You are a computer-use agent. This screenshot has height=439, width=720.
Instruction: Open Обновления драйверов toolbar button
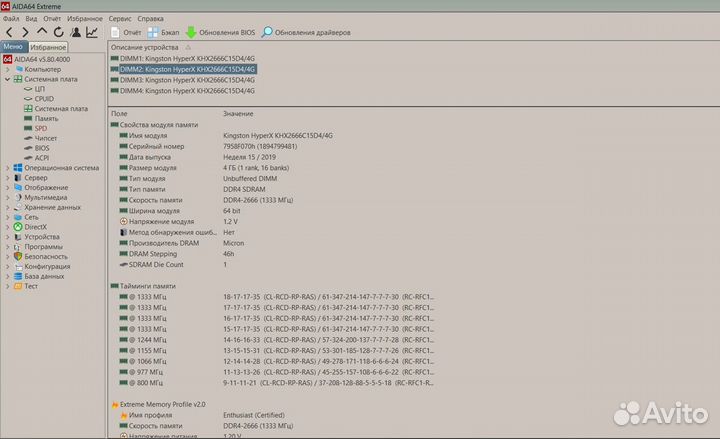tap(306, 33)
